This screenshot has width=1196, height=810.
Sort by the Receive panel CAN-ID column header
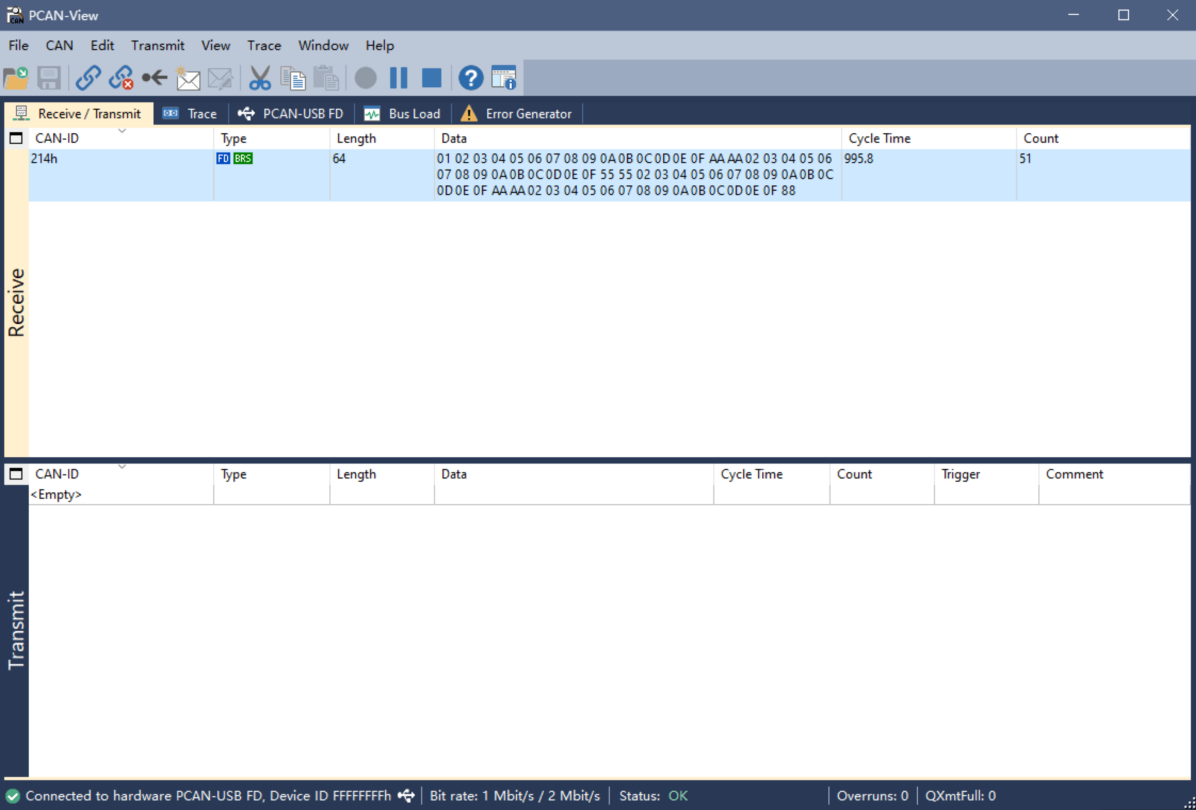(121, 139)
